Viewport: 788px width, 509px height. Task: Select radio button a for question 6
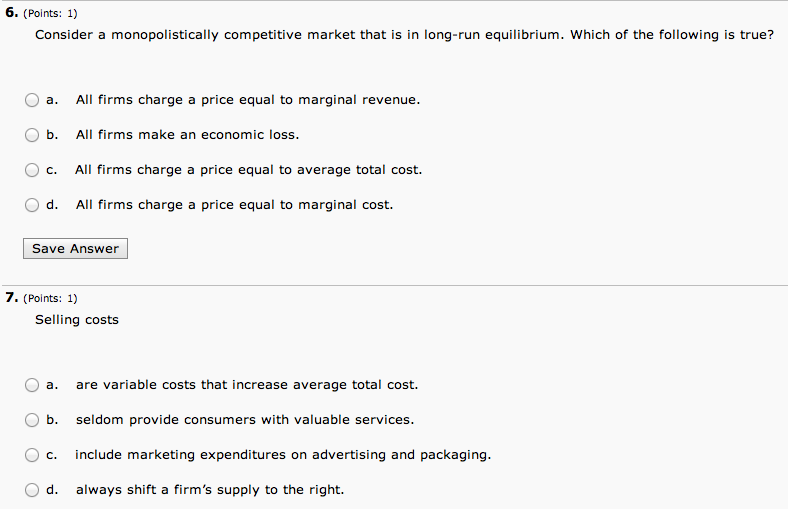32,100
